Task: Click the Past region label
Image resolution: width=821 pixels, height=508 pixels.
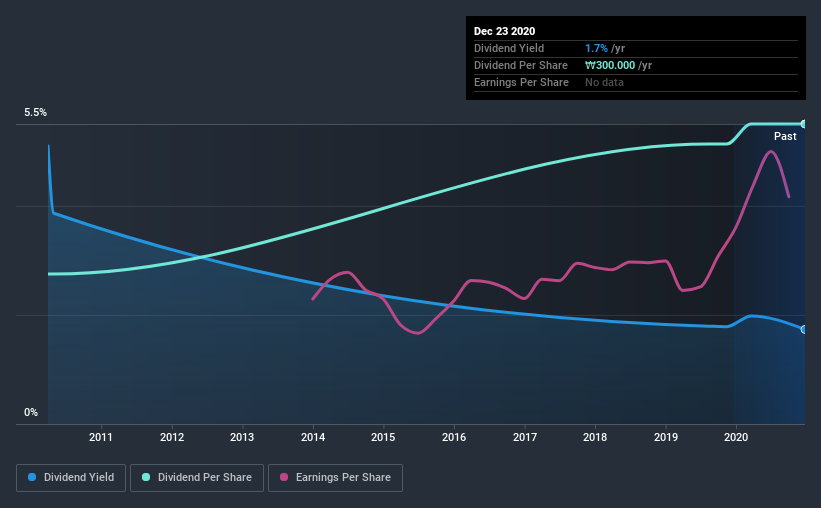Action: 785,137
